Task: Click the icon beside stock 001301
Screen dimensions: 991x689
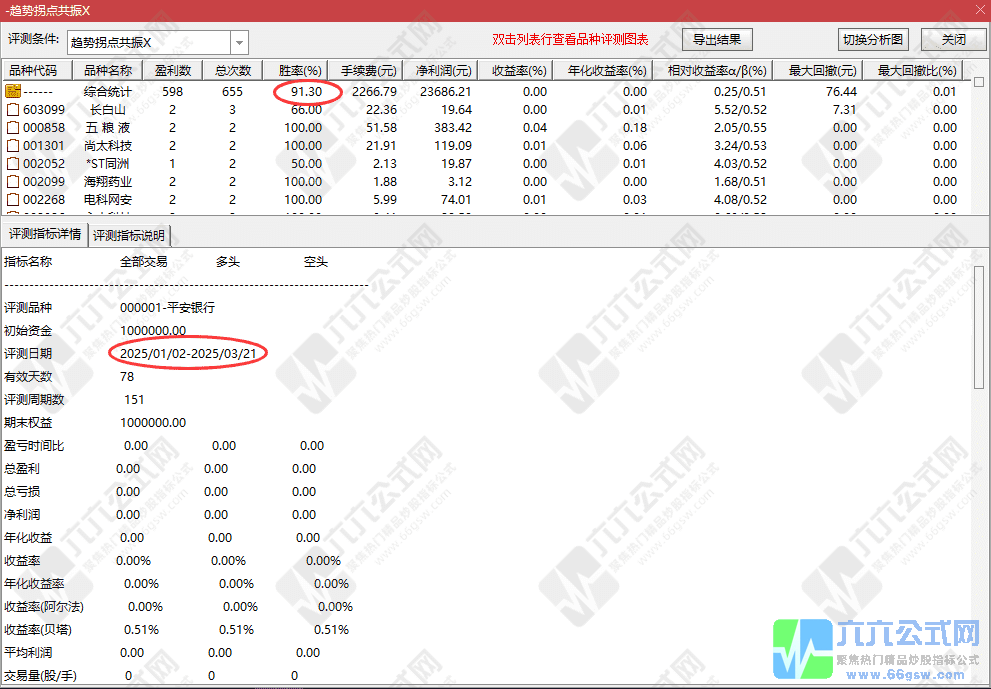Action: [x=13, y=145]
